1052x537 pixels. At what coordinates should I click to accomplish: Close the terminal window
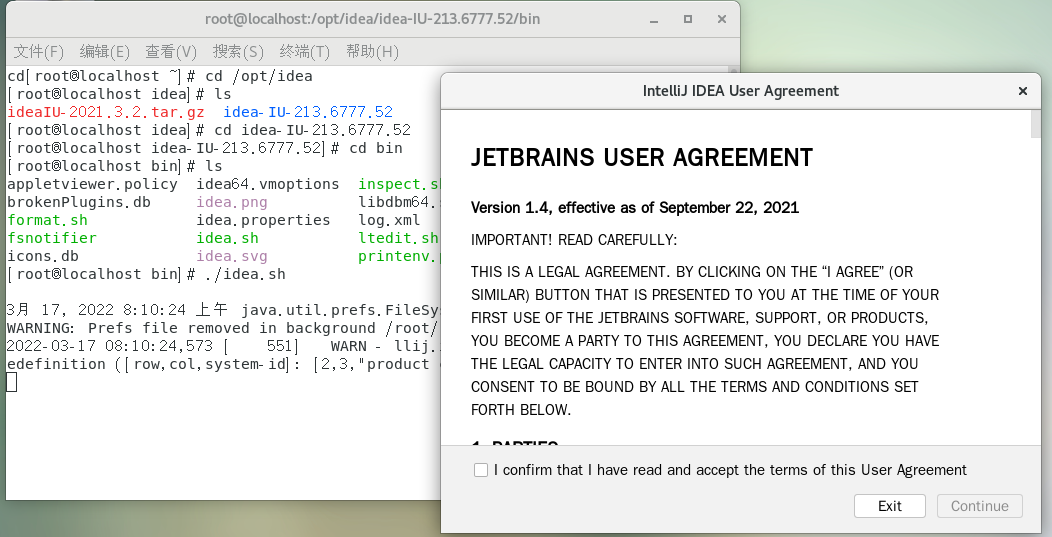coord(722,19)
